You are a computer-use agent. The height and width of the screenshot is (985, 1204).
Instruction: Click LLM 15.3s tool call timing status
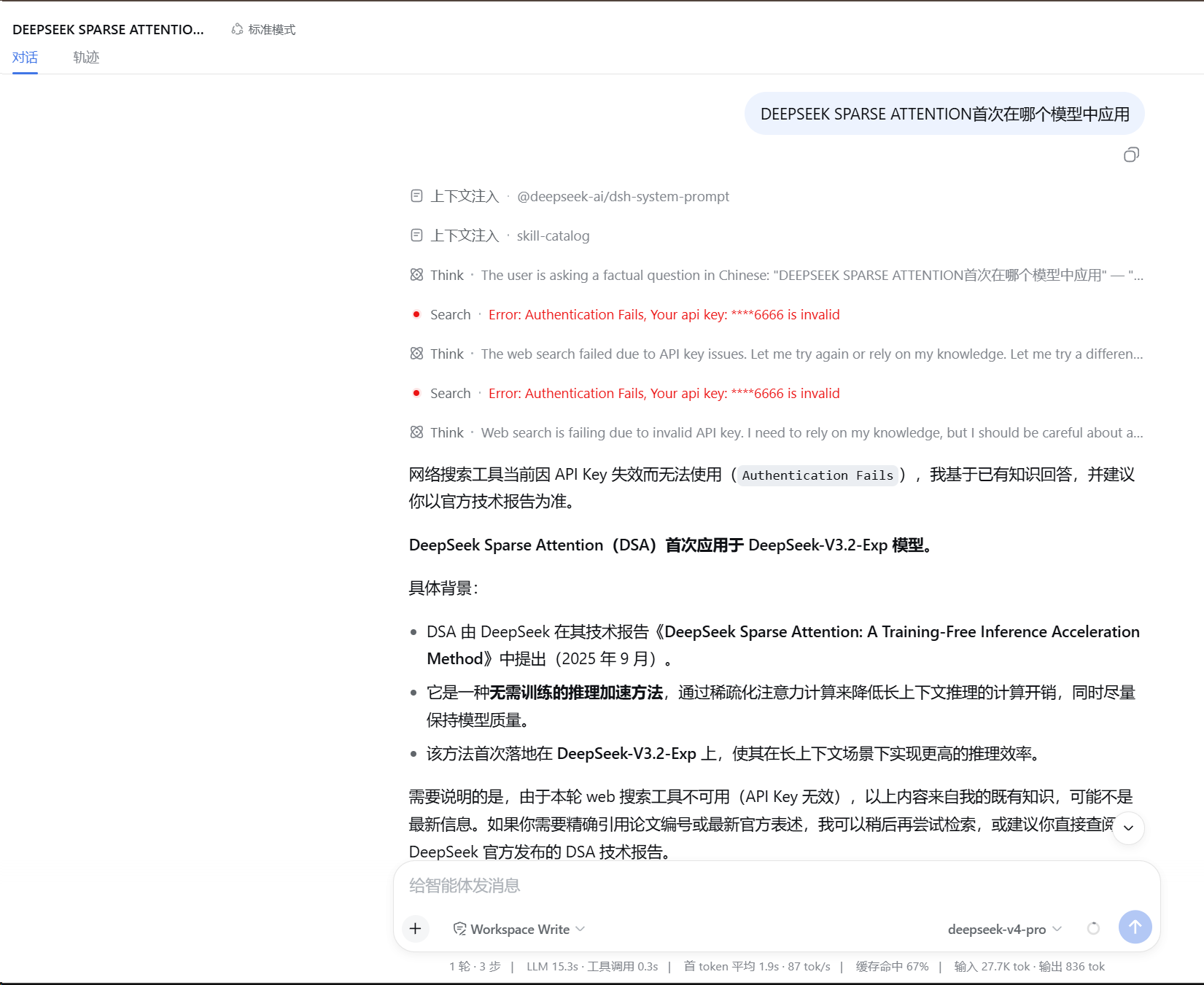tap(592, 967)
